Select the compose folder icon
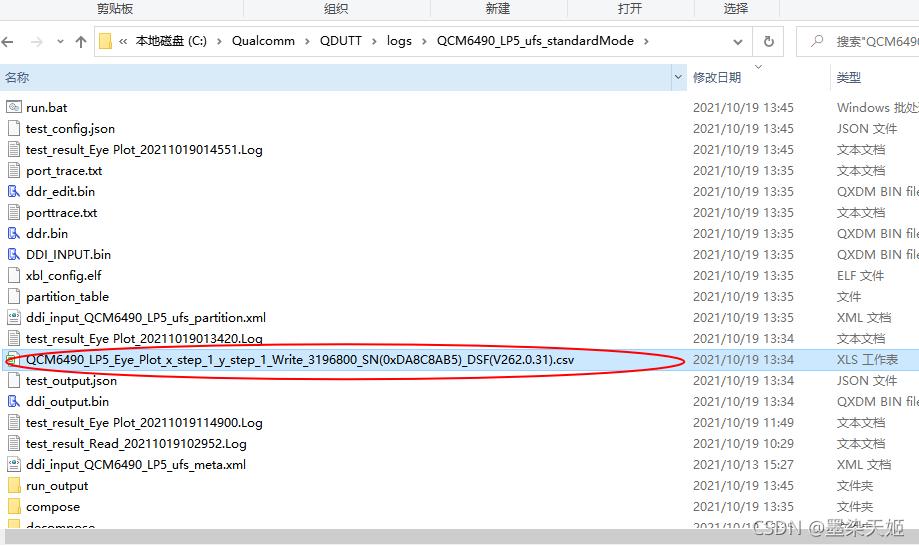The image size is (919, 546). (14, 506)
